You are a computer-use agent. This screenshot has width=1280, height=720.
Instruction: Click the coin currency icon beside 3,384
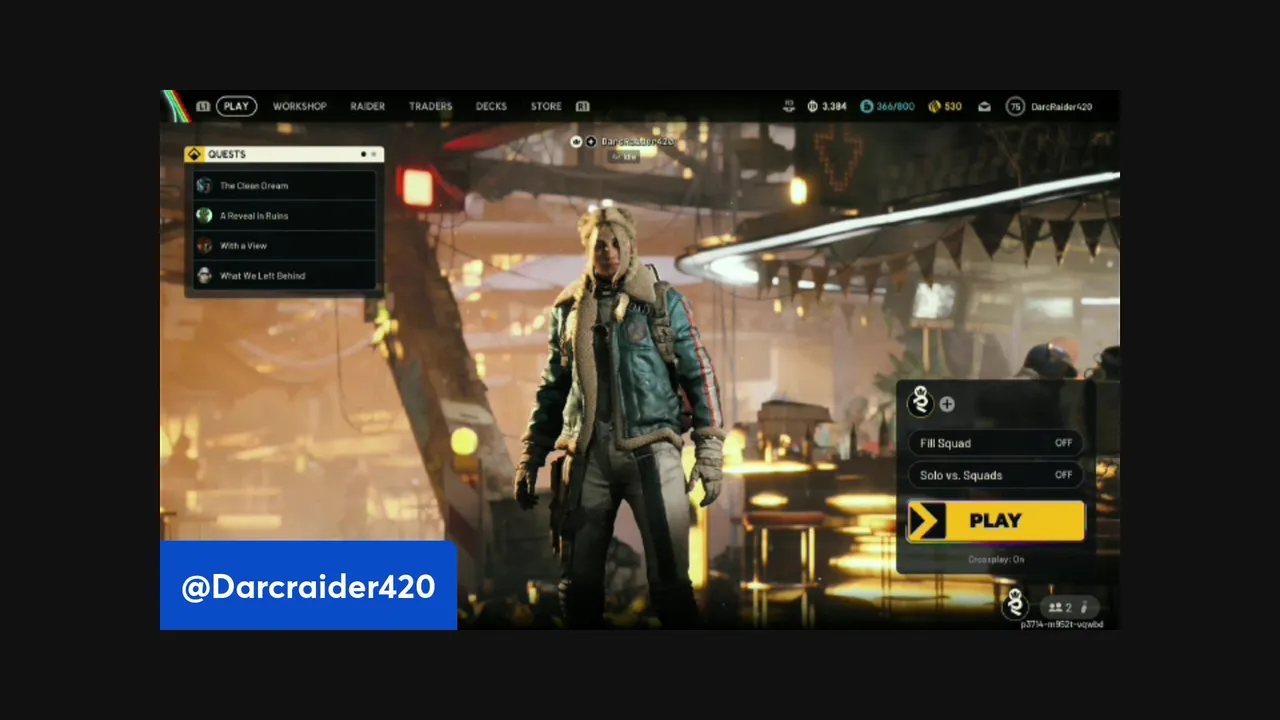pyautogui.click(x=813, y=106)
